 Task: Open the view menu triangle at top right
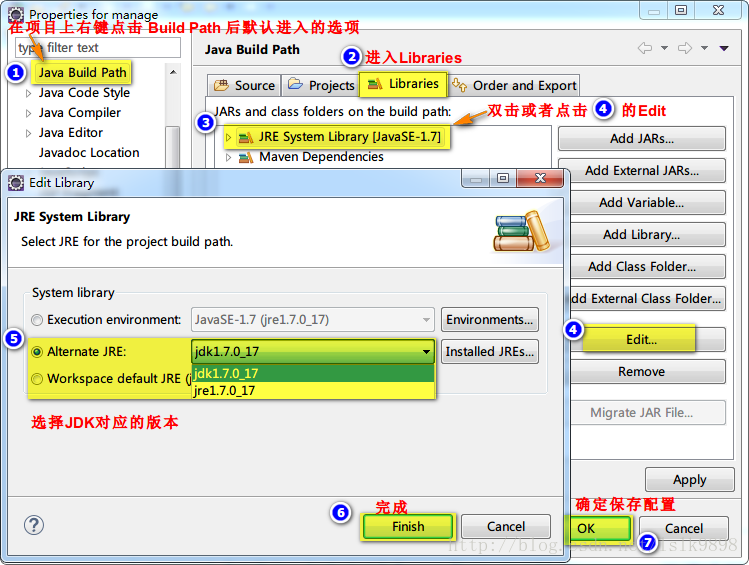(724, 48)
